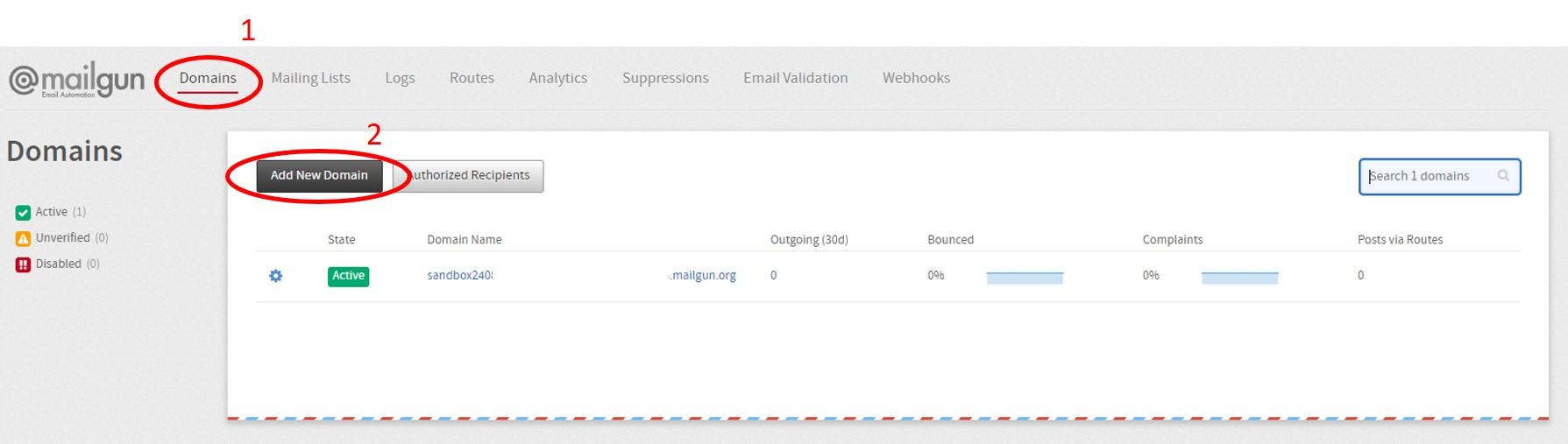Navigate to Email Validation
Image resolution: width=1568 pixels, height=444 pixels.
coord(795,78)
